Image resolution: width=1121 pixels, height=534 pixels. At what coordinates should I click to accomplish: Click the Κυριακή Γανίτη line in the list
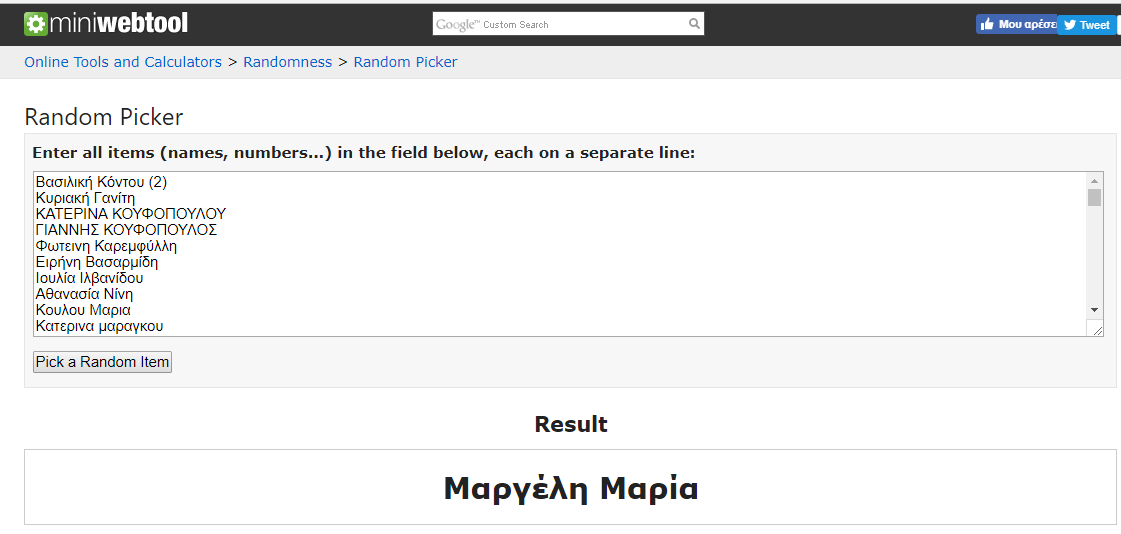pos(85,198)
